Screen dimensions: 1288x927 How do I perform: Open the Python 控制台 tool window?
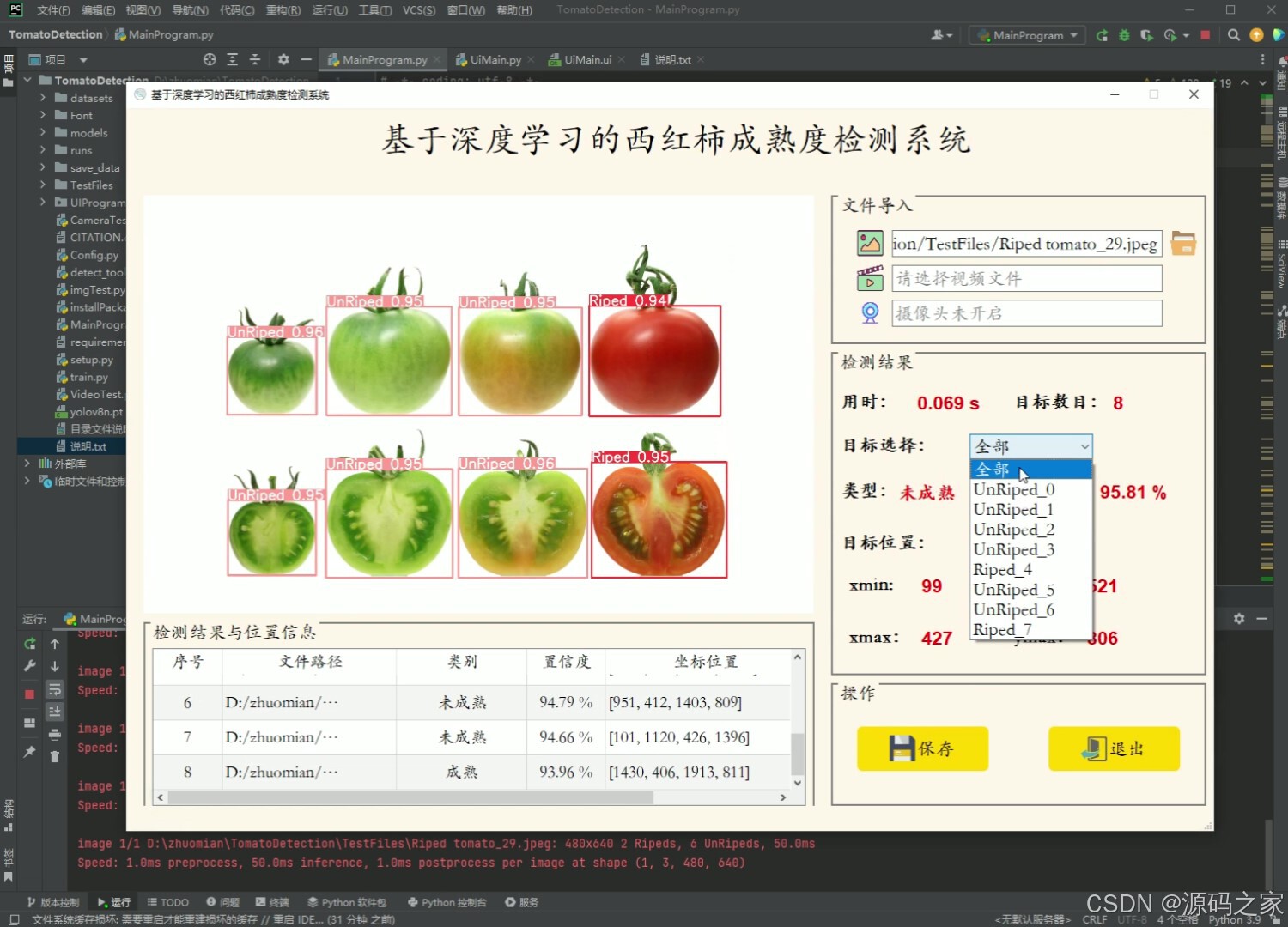(x=447, y=901)
